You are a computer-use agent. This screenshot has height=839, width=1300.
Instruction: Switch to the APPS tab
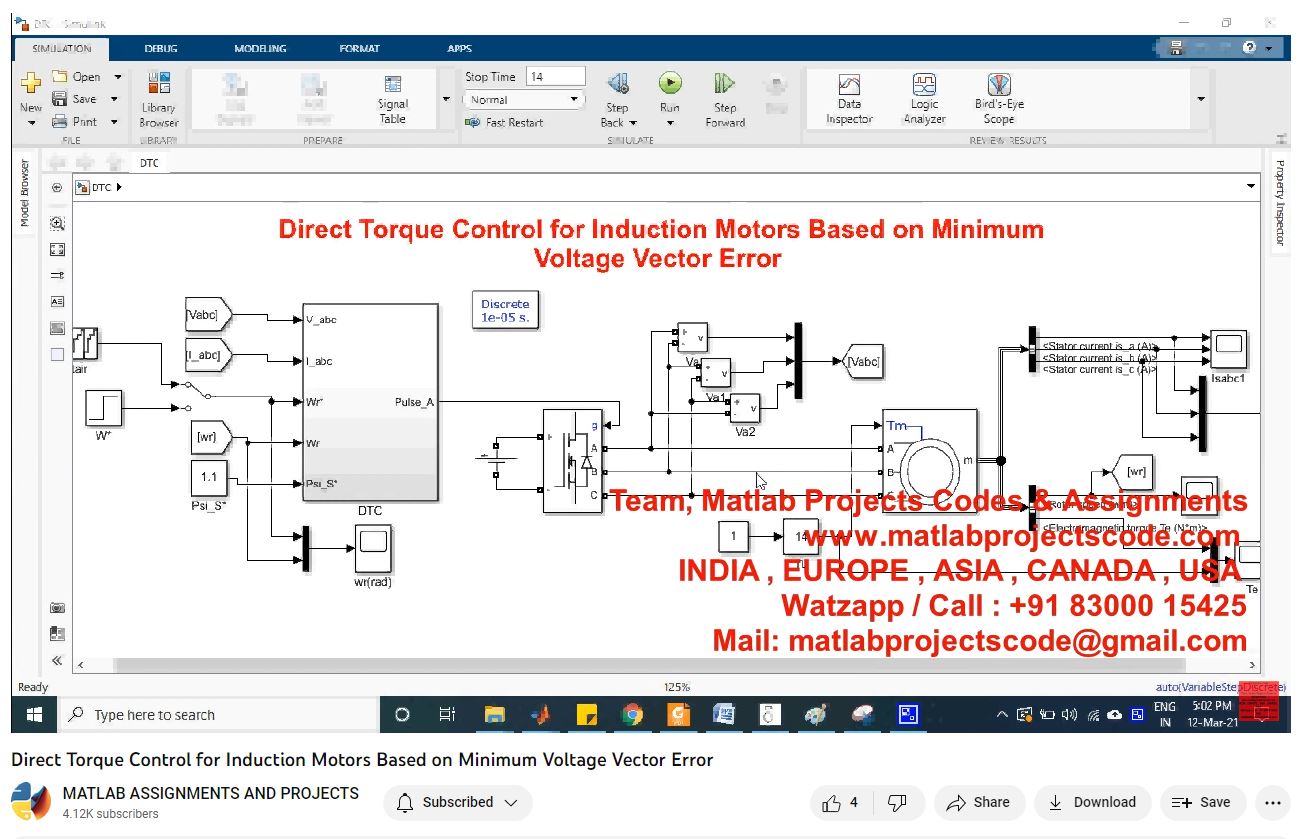coord(459,48)
